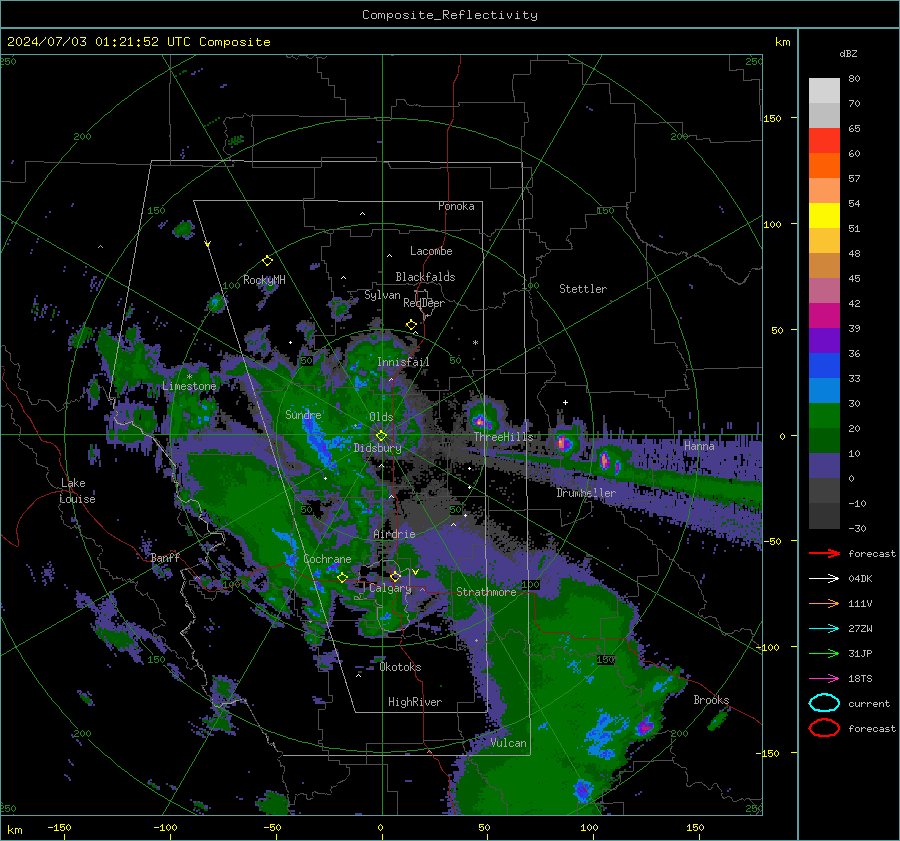This screenshot has width=900, height=841.
Task: Click the orange 111V arrow in legend
Action: pos(824,603)
